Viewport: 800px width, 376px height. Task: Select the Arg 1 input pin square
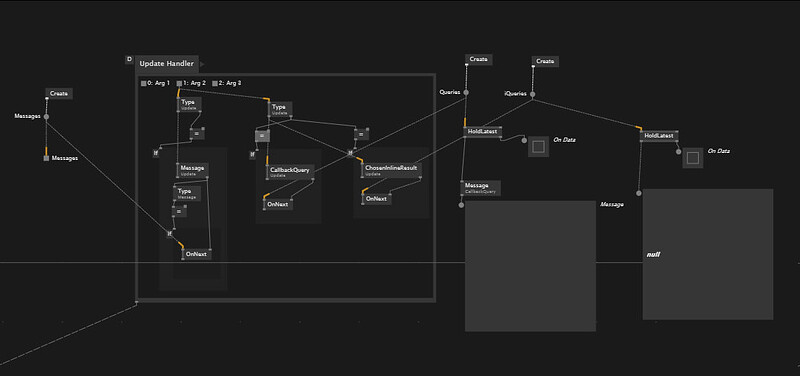click(x=143, y=83)
